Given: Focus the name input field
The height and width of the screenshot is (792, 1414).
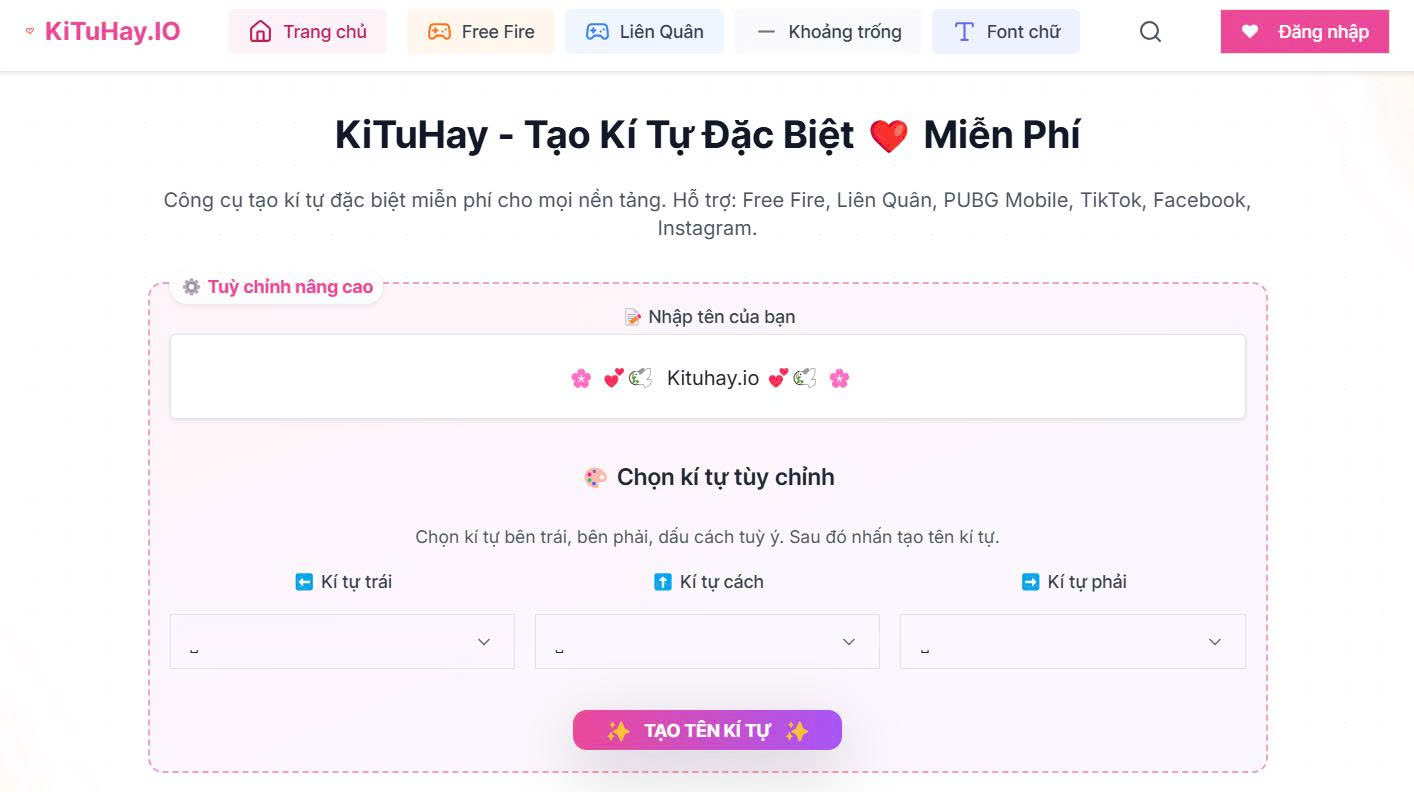Looking at the screenshot, I should click(x=707, y=377).
